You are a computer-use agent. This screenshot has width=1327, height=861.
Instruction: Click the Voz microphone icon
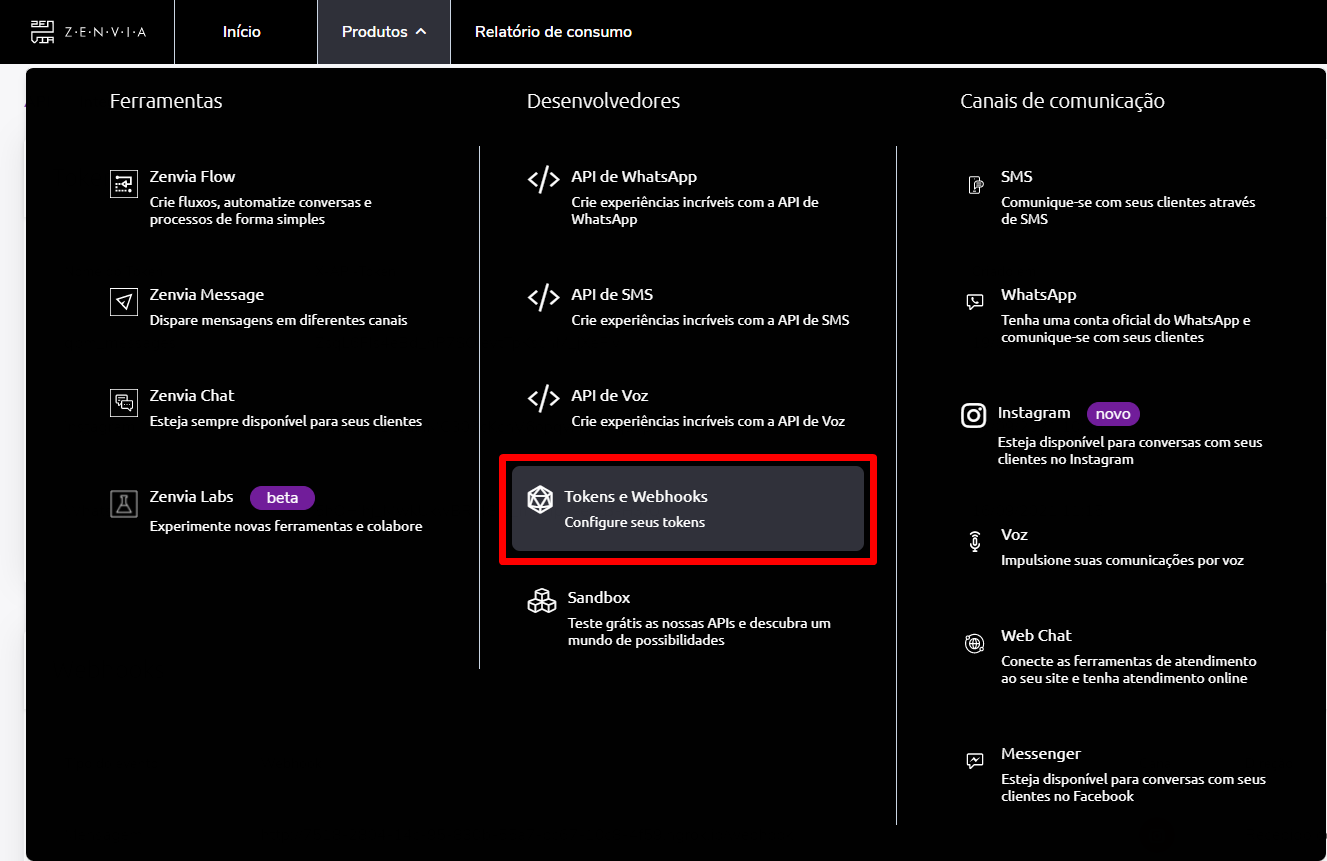(975, 541)
